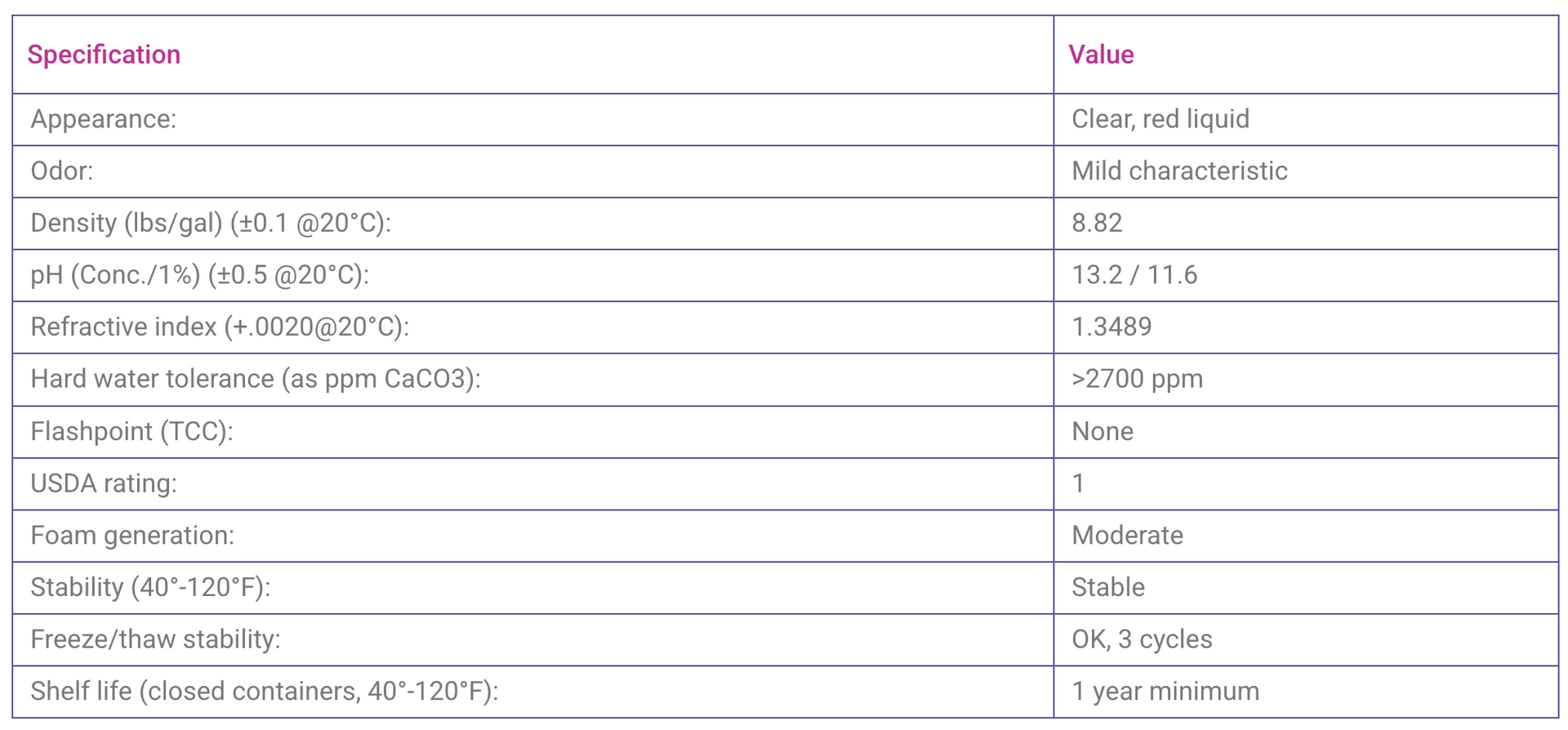Click the USDA rating label
The height and width of the screenshot is (730, 1568).
[104, 483]
